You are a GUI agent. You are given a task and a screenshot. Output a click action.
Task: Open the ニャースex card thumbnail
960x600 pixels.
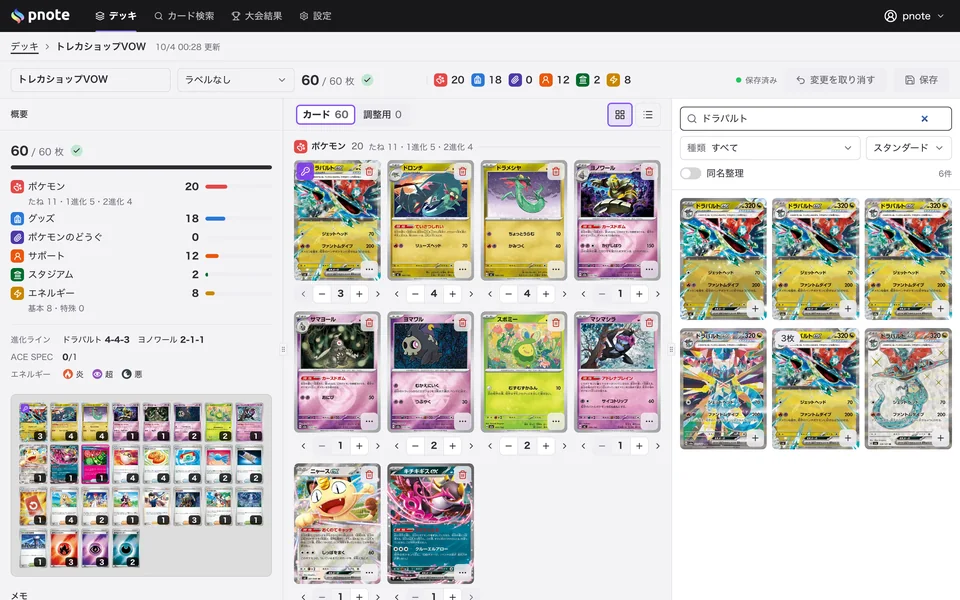tap(337, 523)
